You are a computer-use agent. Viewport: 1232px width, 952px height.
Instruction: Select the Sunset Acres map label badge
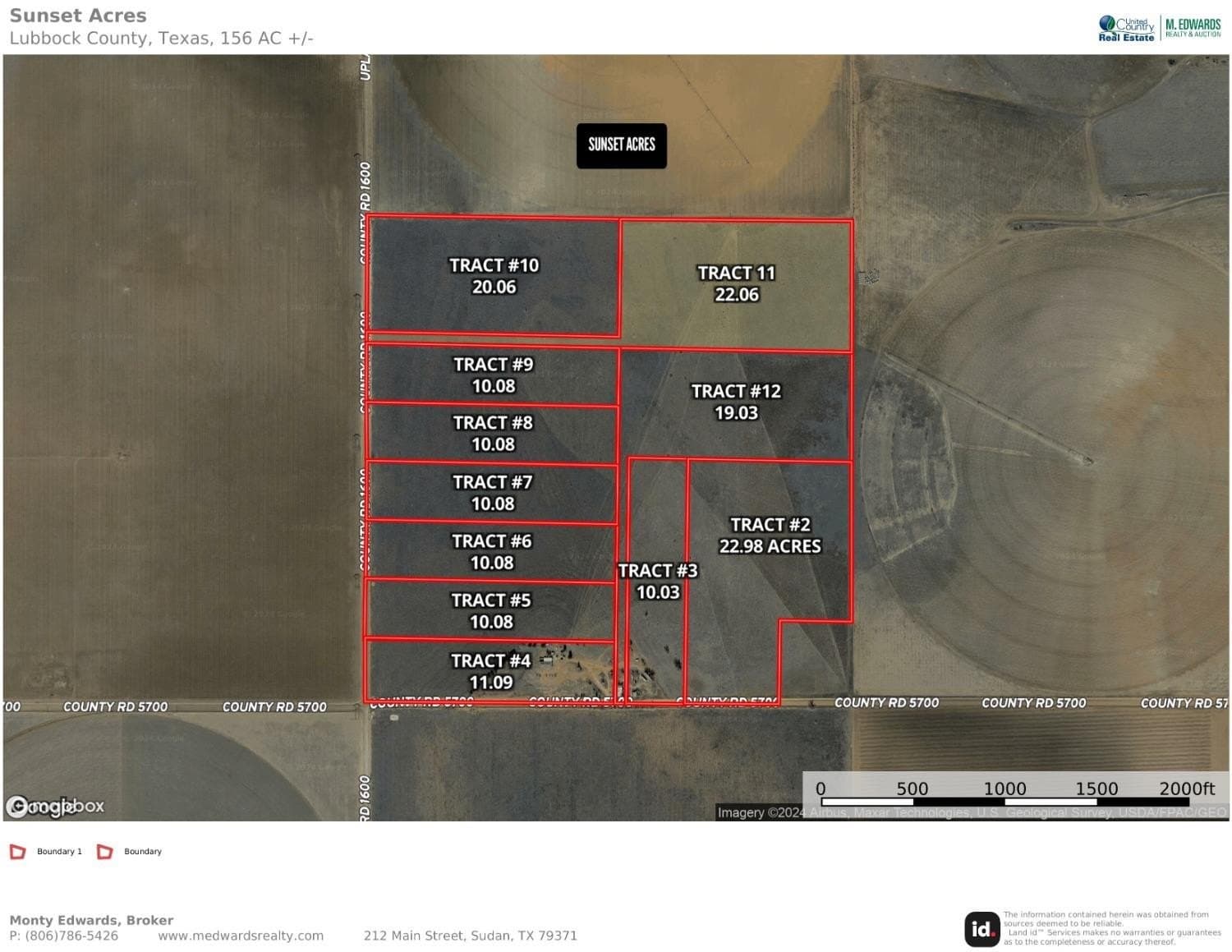(x=621, y=145)
